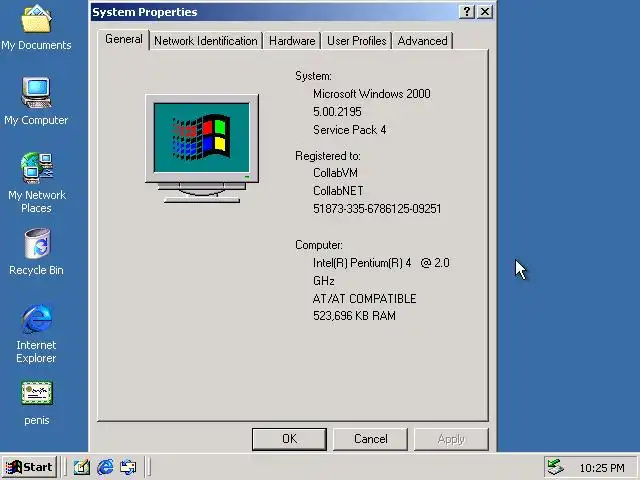
Task: Click the network tray icon
Action: [x=556, y=467]
